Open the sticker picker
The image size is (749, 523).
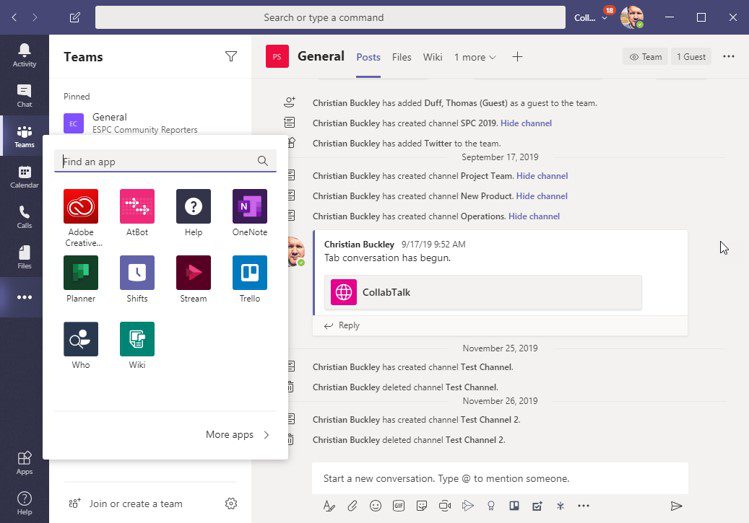click(x=421, y=506)
